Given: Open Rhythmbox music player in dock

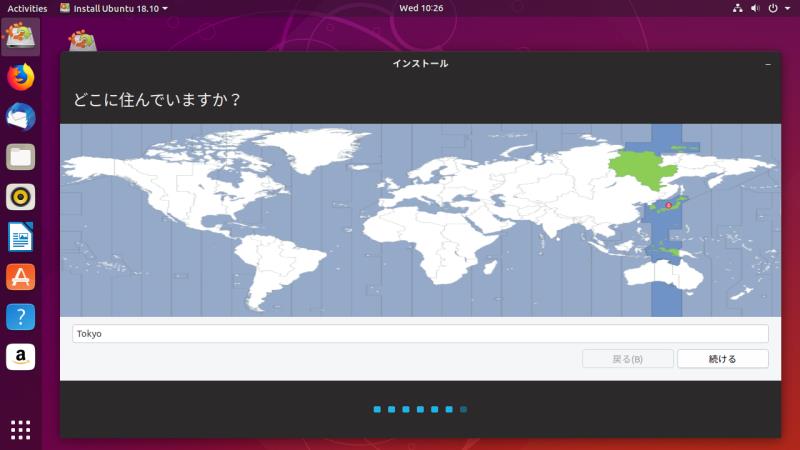Looking at the screenshot, I should 20,197.
